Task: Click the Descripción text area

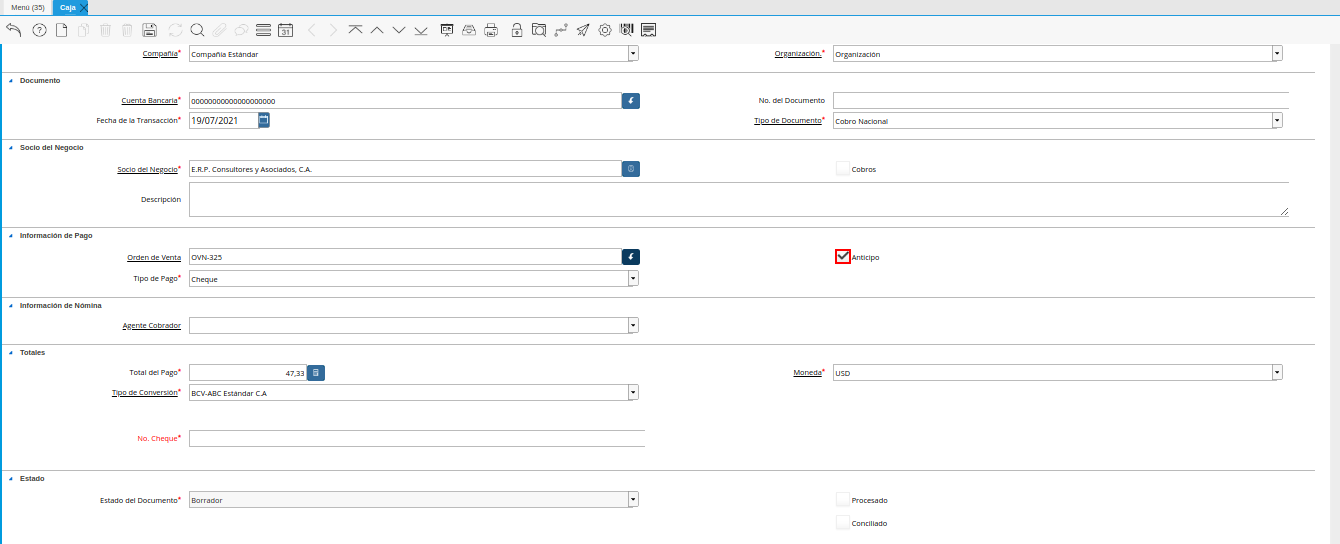Action: [x=739, y=199]
